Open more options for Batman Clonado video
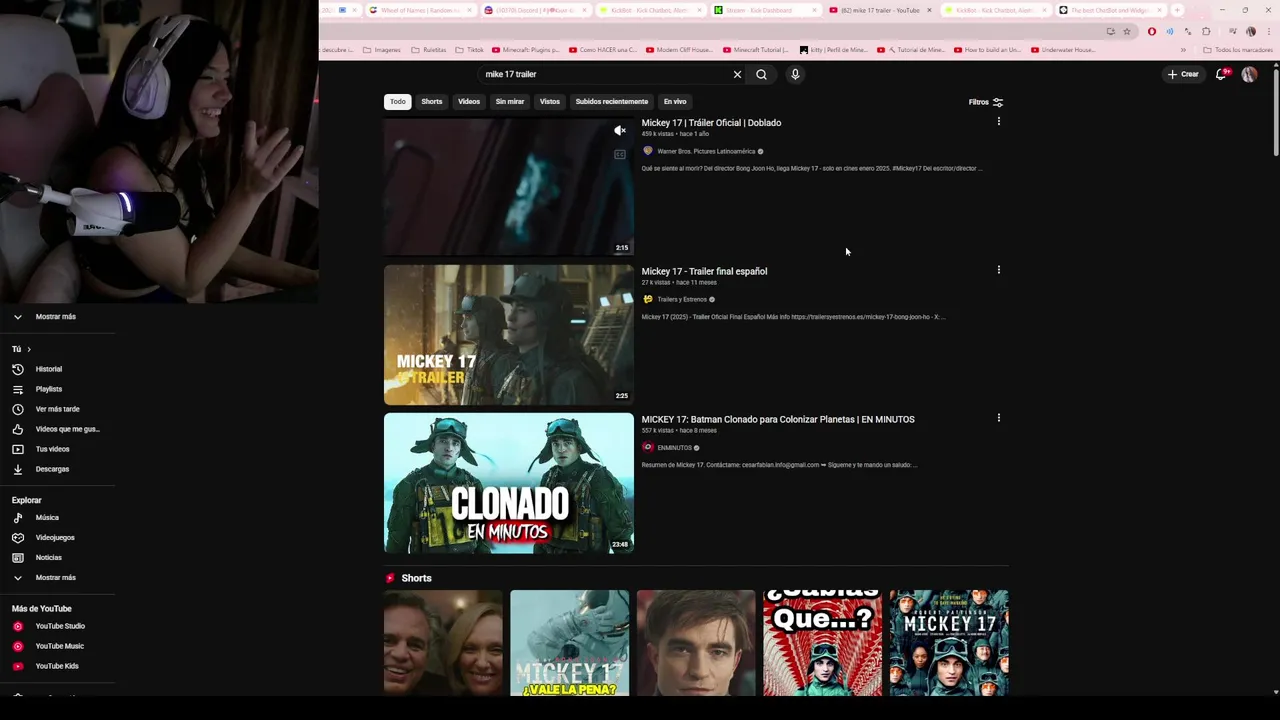The width and height of the screenshot is (1280, 720). click(x=998, y=418)
